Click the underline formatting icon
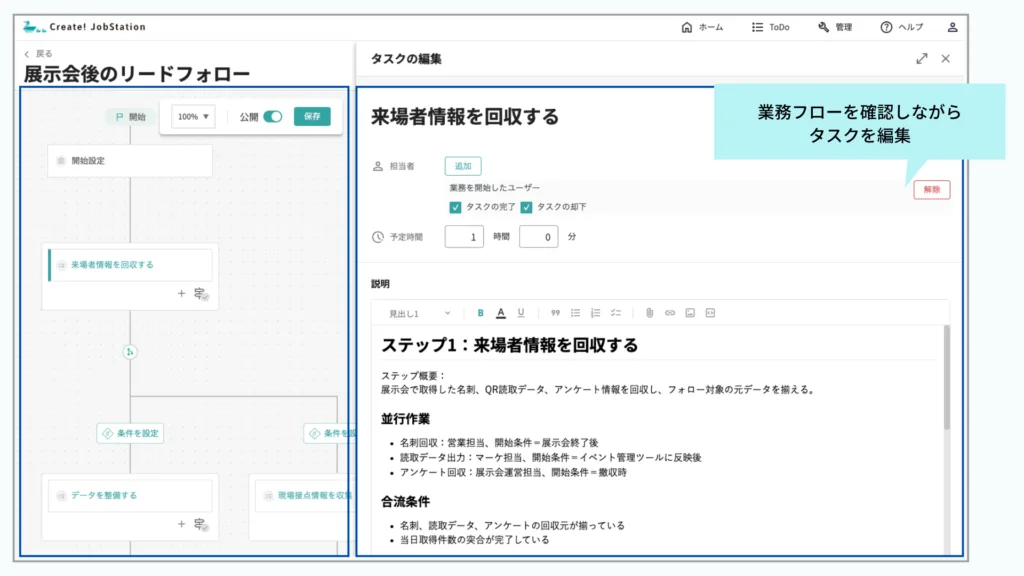Screen dimensions: 1024x576 coord(521,313)
